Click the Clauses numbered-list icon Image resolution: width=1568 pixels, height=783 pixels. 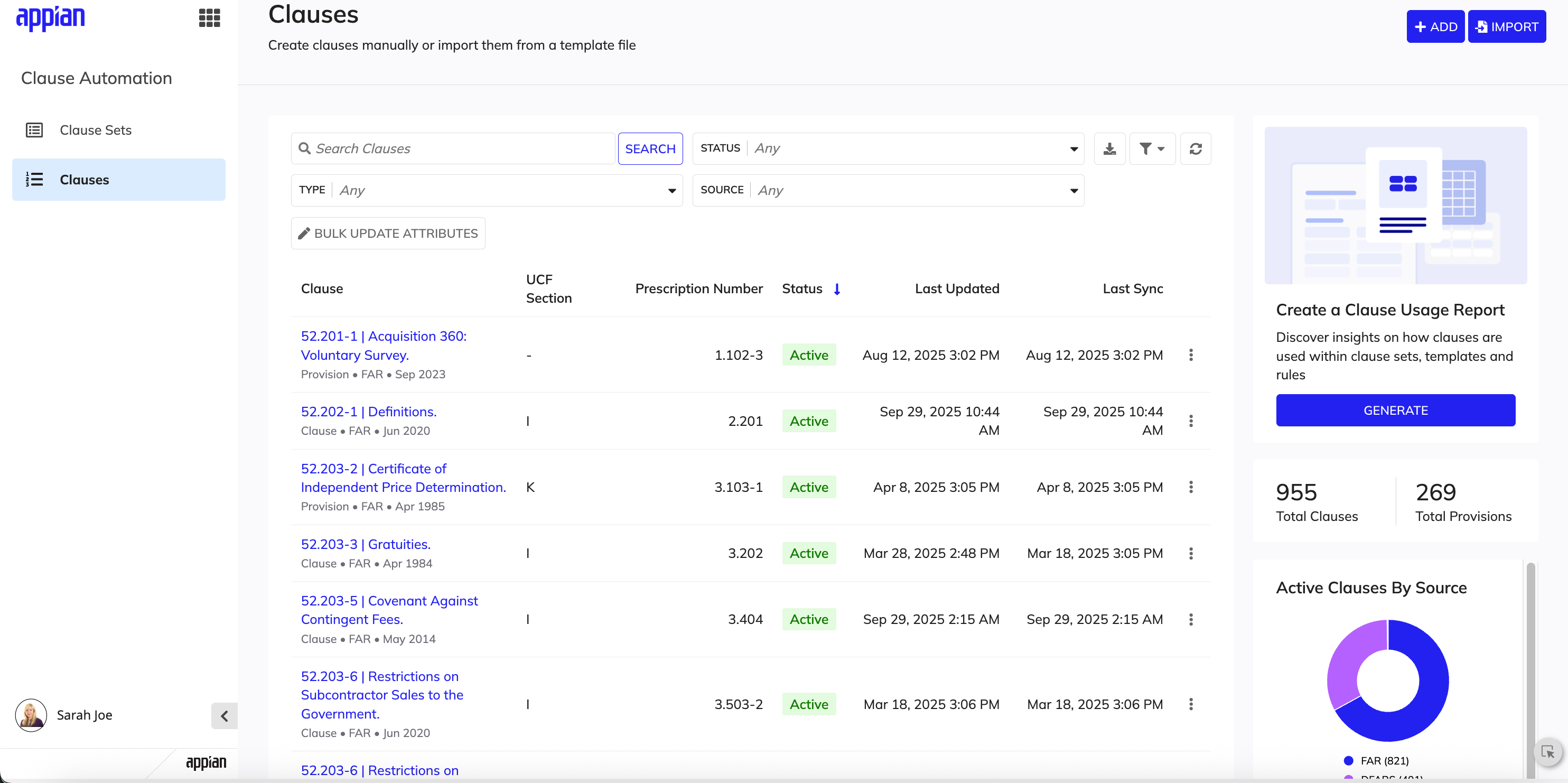(34, 179)
